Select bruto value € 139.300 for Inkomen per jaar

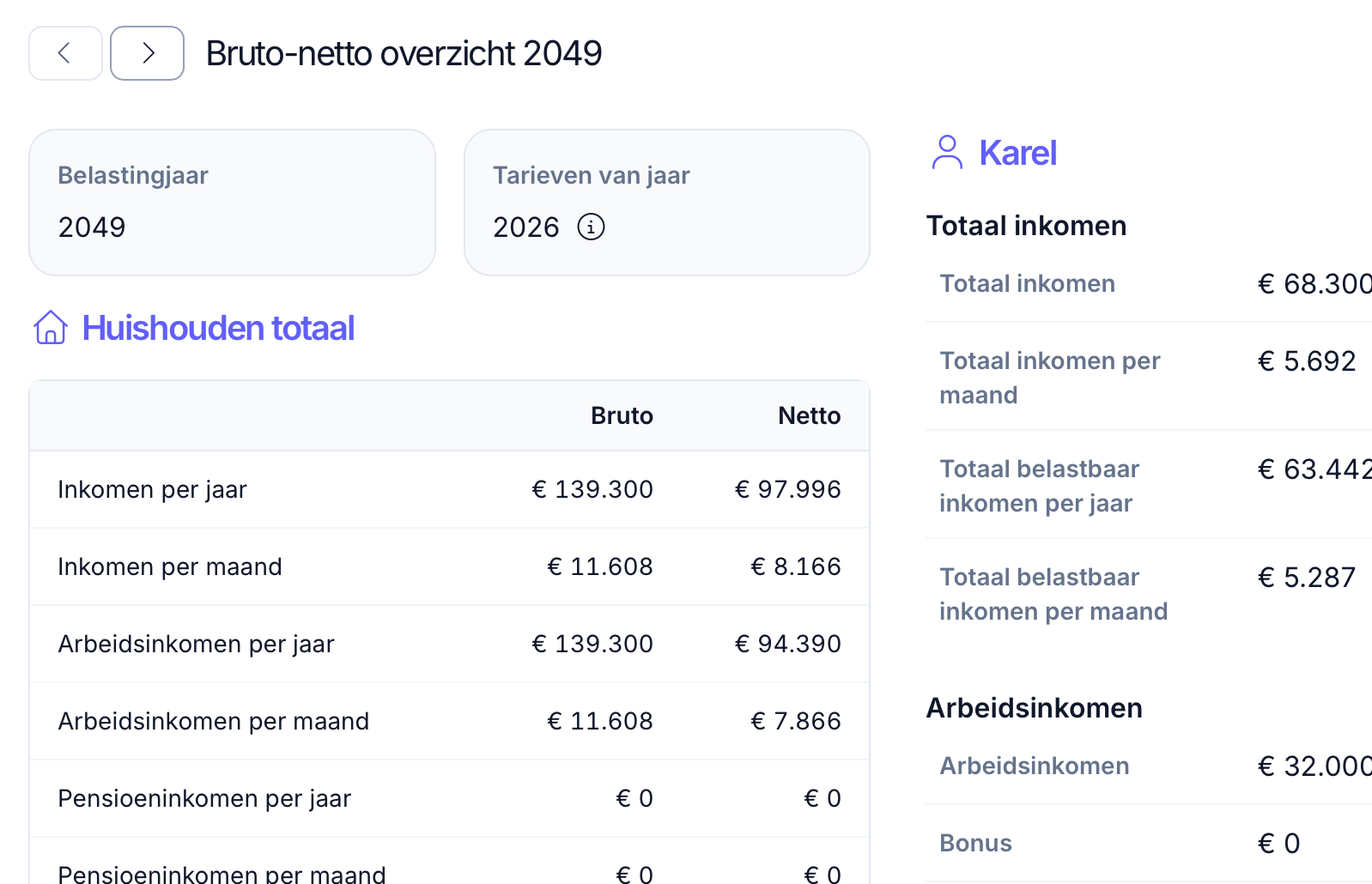coord(592,489)
